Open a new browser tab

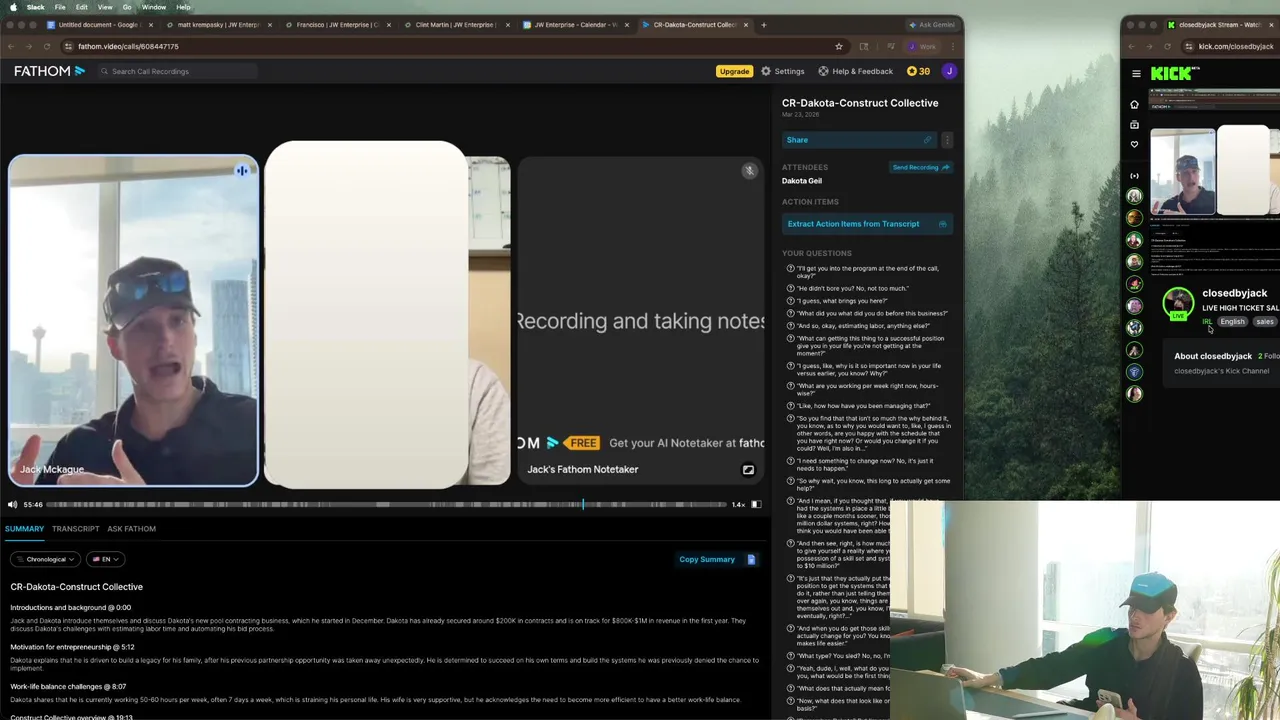point(764,24)
